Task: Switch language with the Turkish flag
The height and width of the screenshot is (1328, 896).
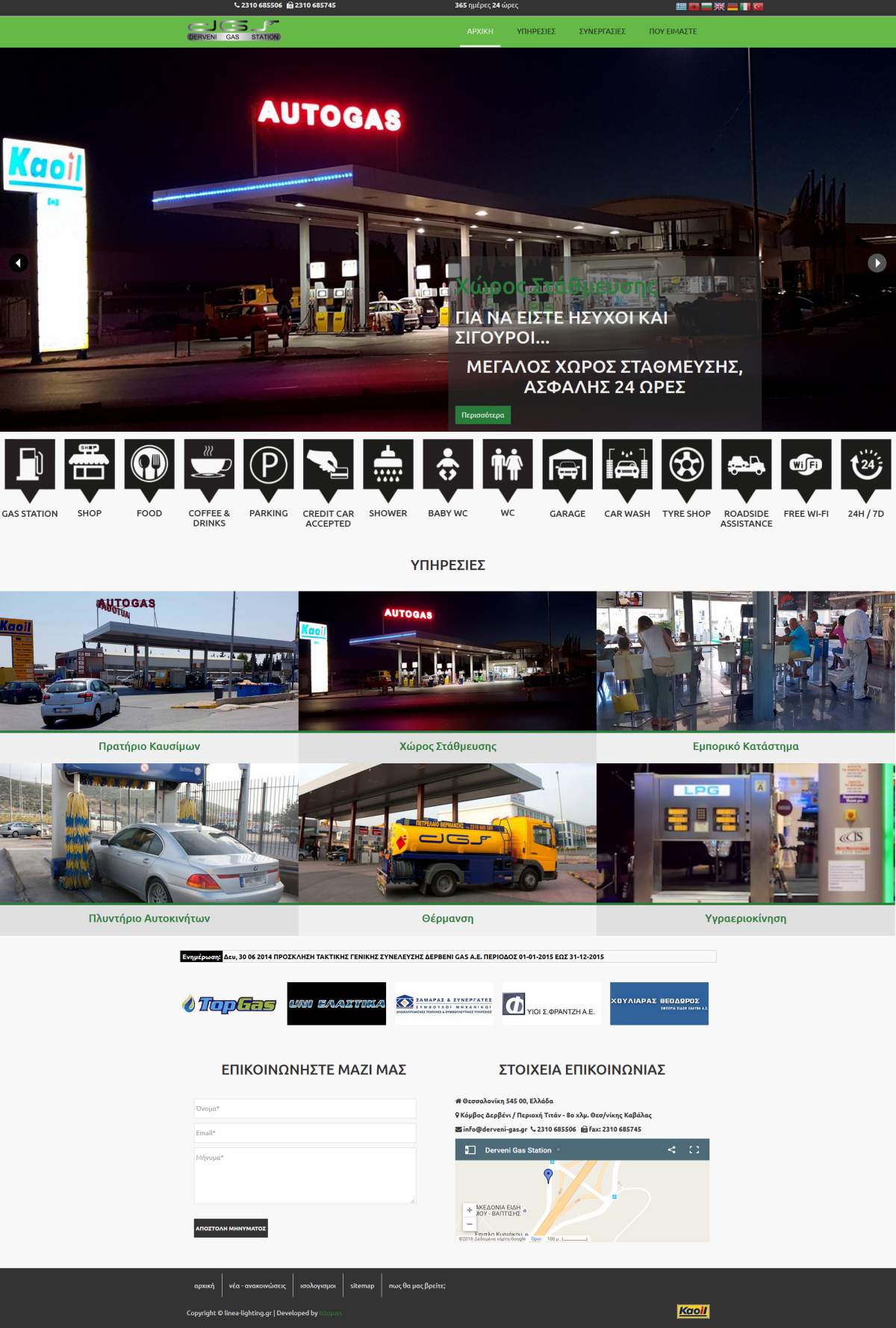Action: [757, 6]
